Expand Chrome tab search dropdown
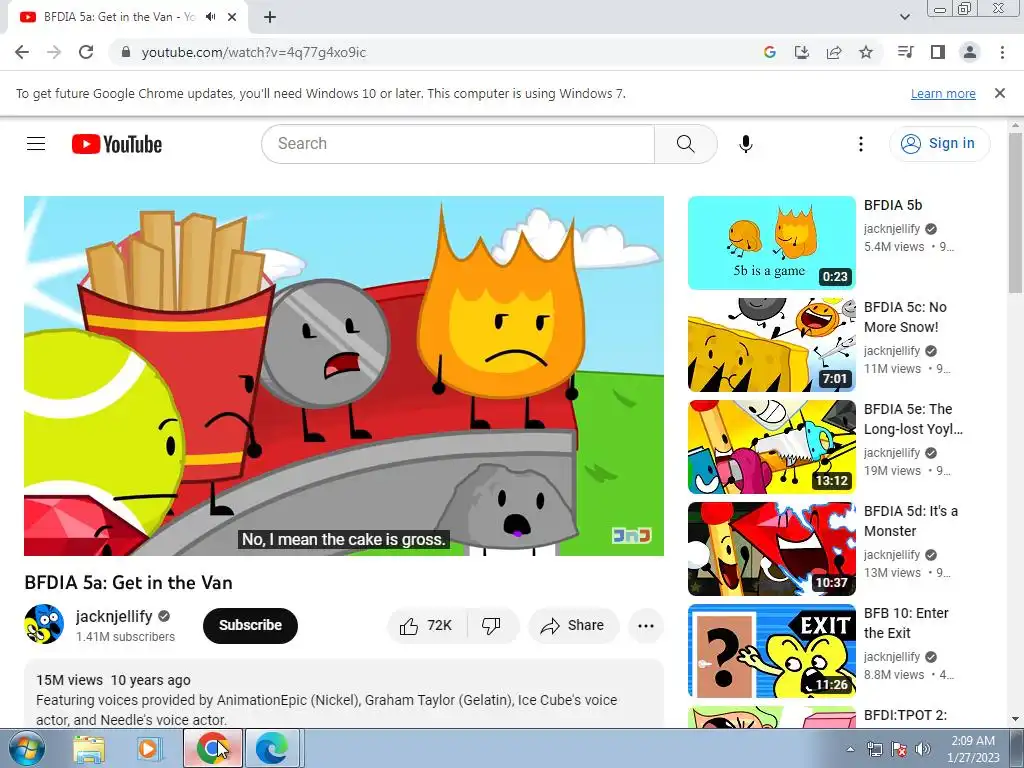The image size is (1024, 768). coord(904,17)
